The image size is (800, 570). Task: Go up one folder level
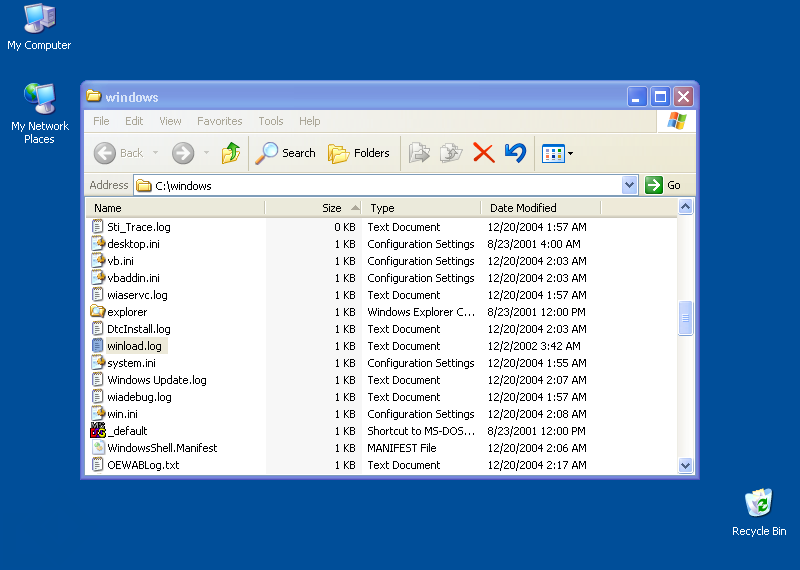pyautogui.click(x=231, y=153)
